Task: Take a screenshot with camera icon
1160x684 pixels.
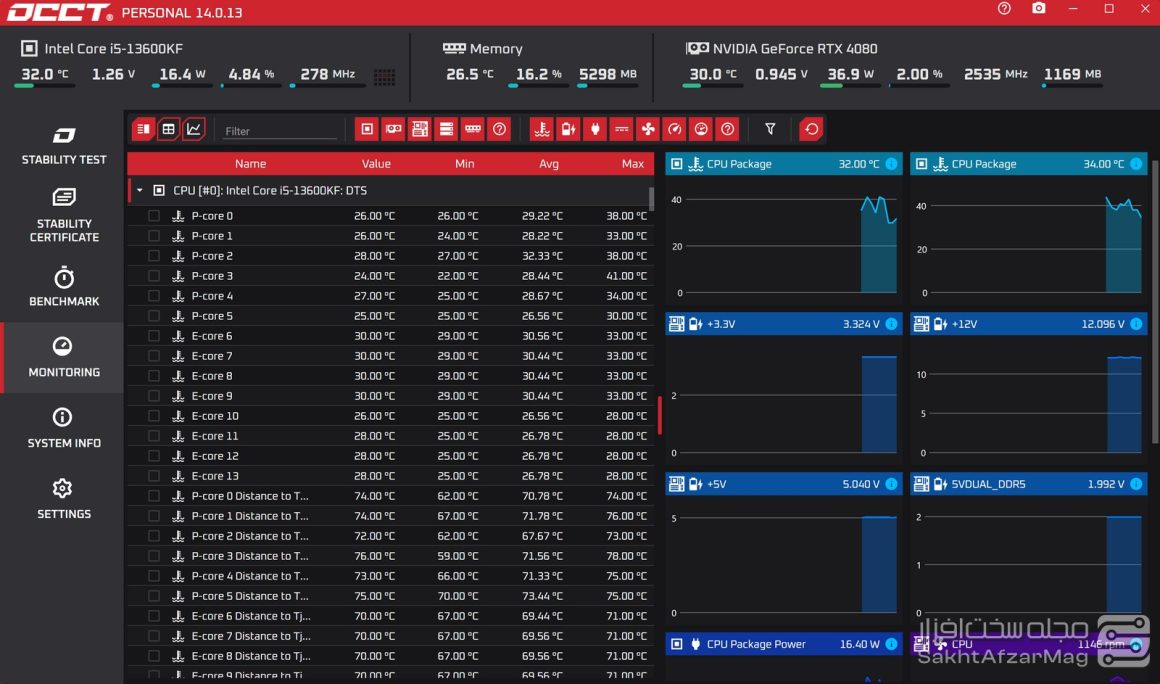Action: tap(1039, 9)
